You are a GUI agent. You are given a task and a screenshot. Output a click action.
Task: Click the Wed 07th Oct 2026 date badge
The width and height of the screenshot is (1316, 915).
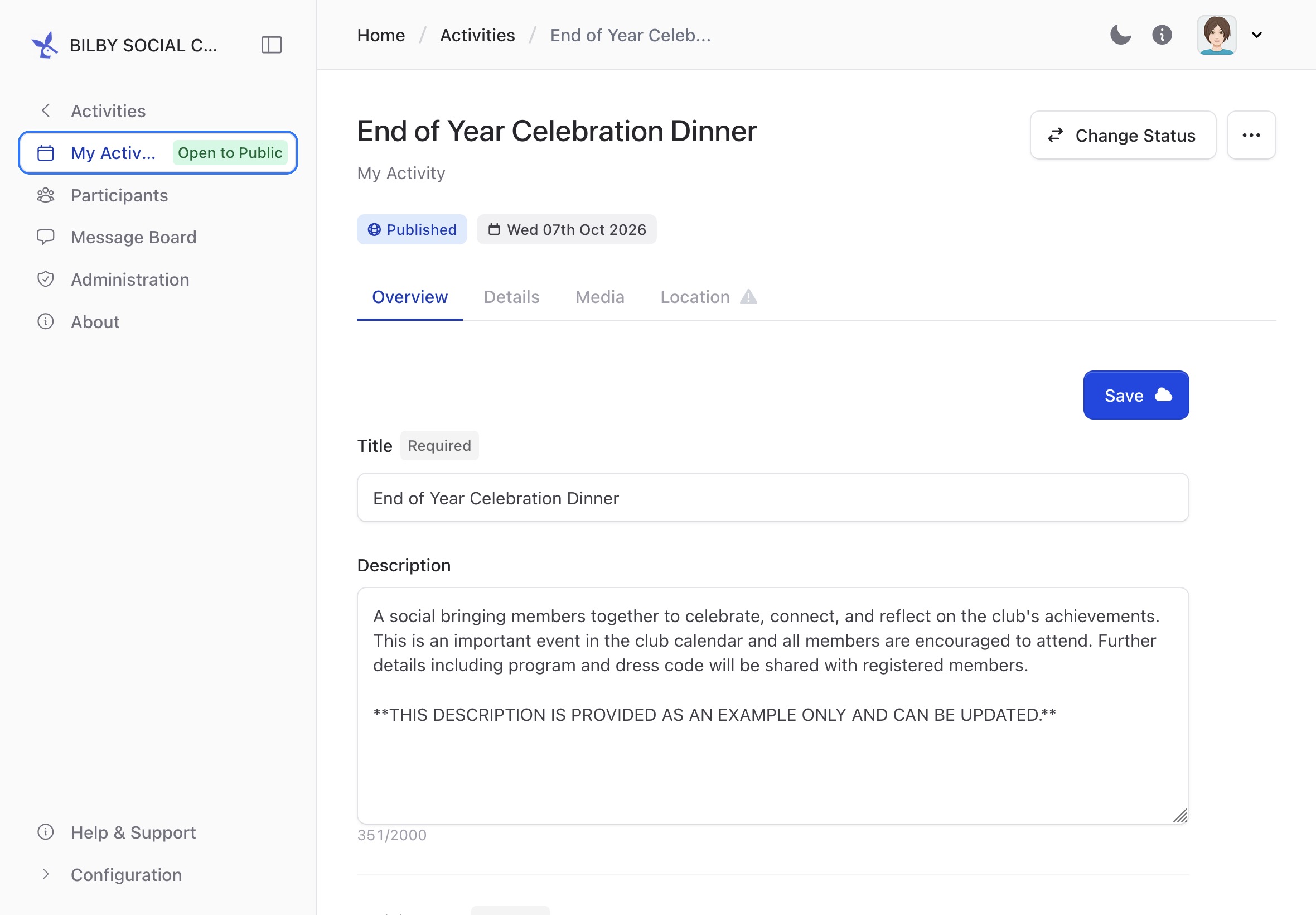[x=566, y=229]
